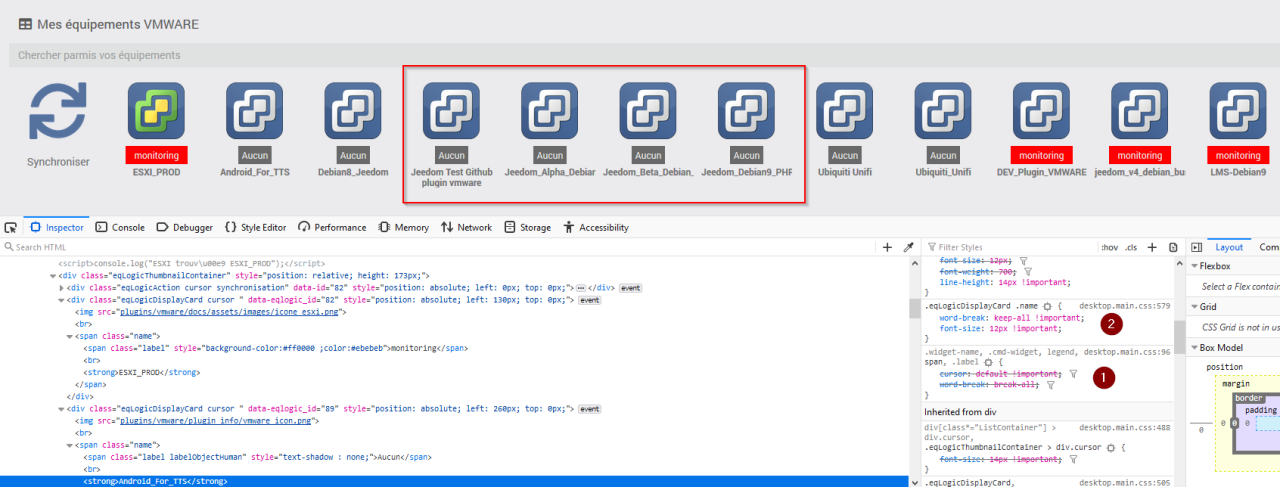Click event badge on data-eqlogic_id 82 row

click(590, 299)
